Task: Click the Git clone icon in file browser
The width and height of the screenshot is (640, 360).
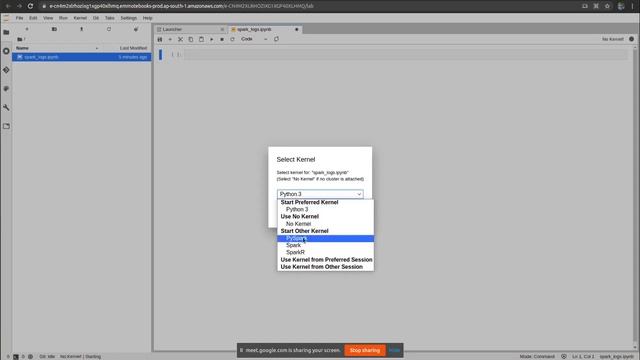Action: 136,29
